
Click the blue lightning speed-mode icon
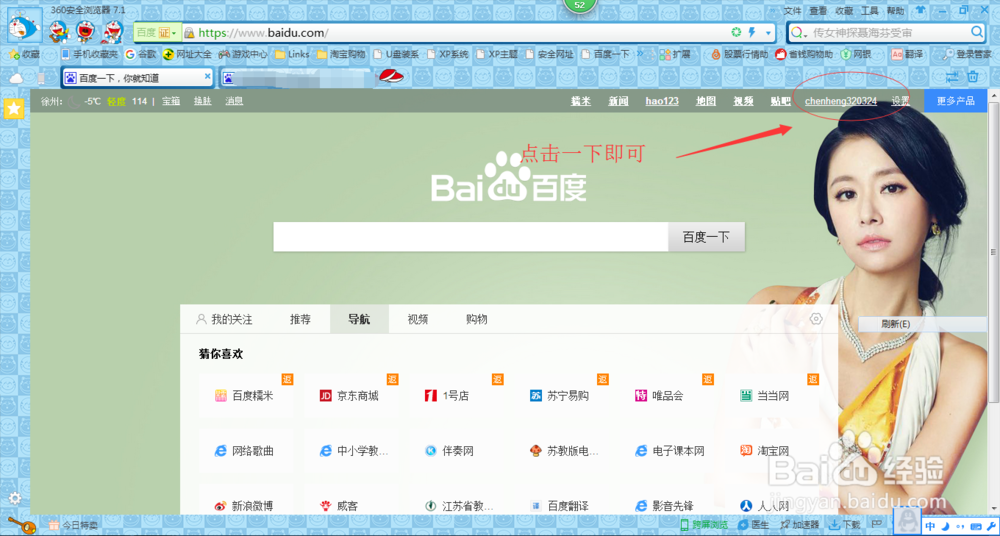[x=752, y=32]
